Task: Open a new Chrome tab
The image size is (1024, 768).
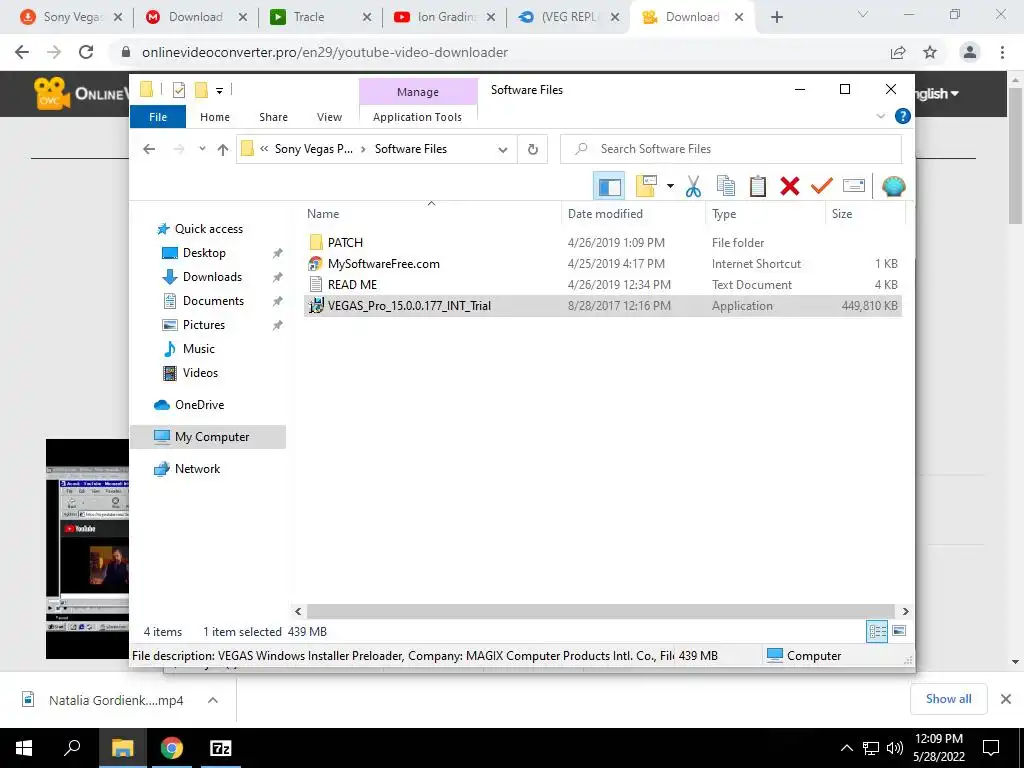Action: (776, 17)
